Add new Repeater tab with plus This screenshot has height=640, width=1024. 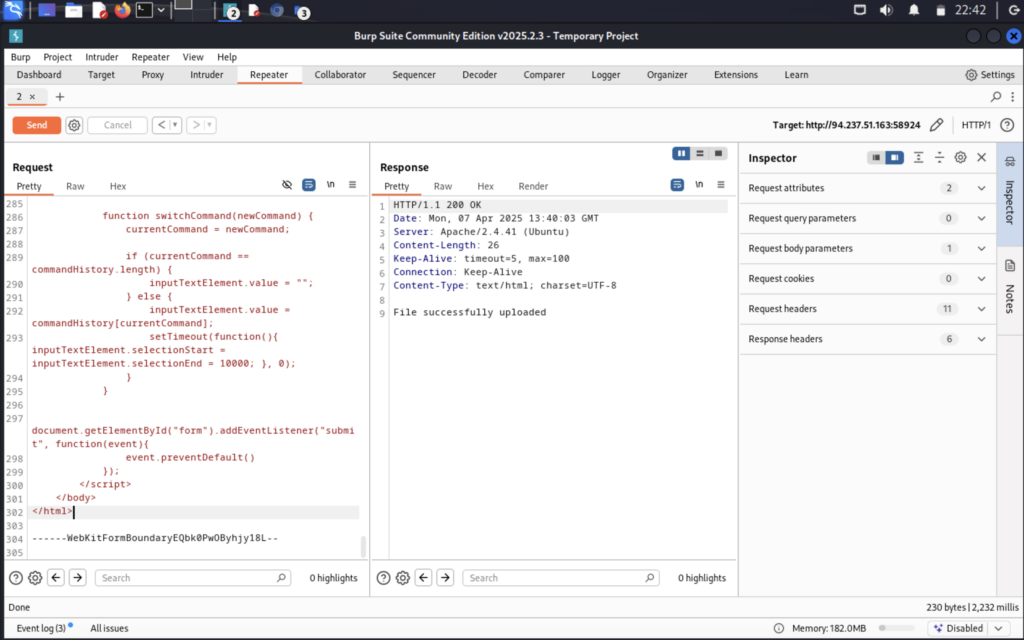60,97
